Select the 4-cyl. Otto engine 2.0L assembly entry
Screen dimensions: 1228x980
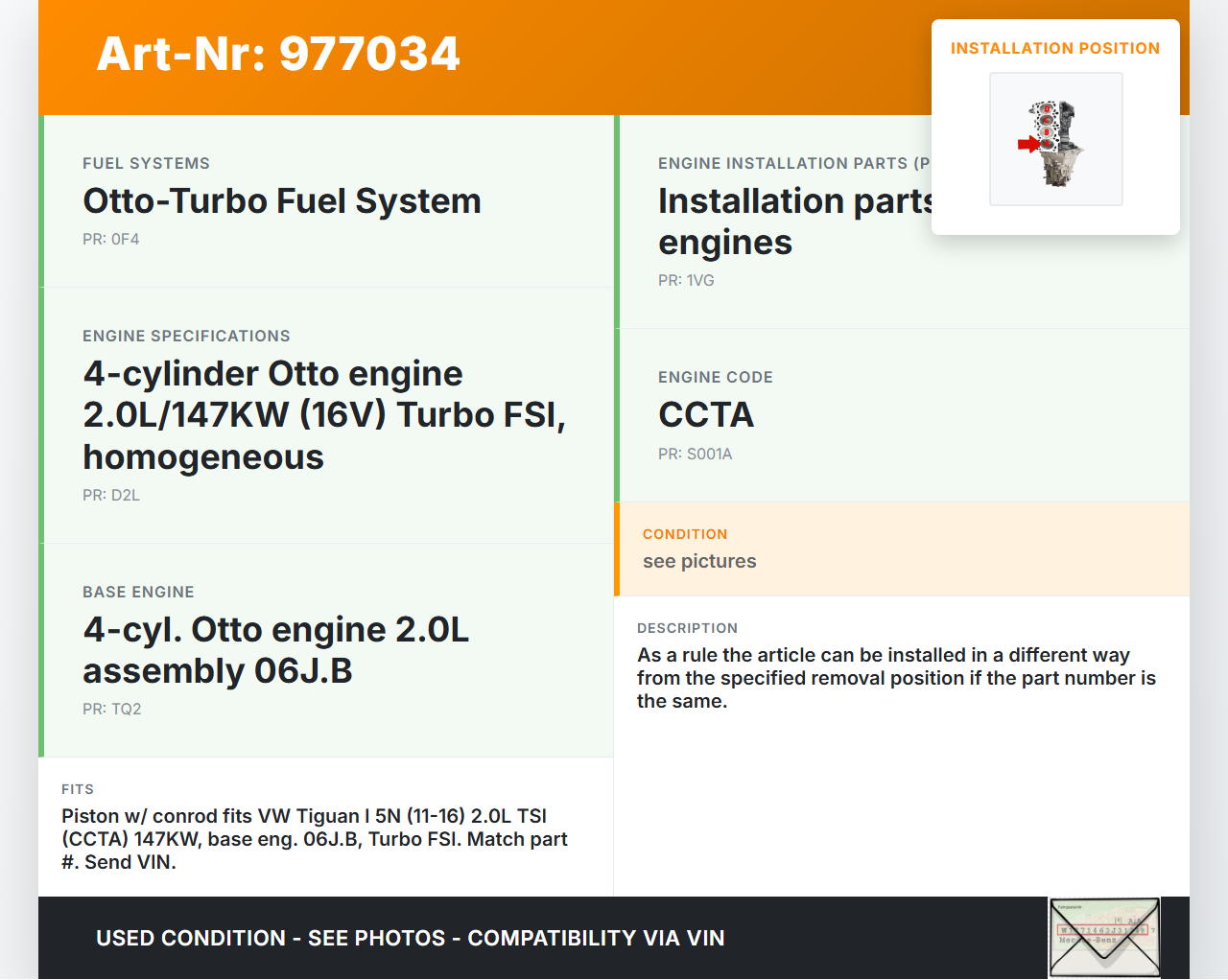click(276, 650)
